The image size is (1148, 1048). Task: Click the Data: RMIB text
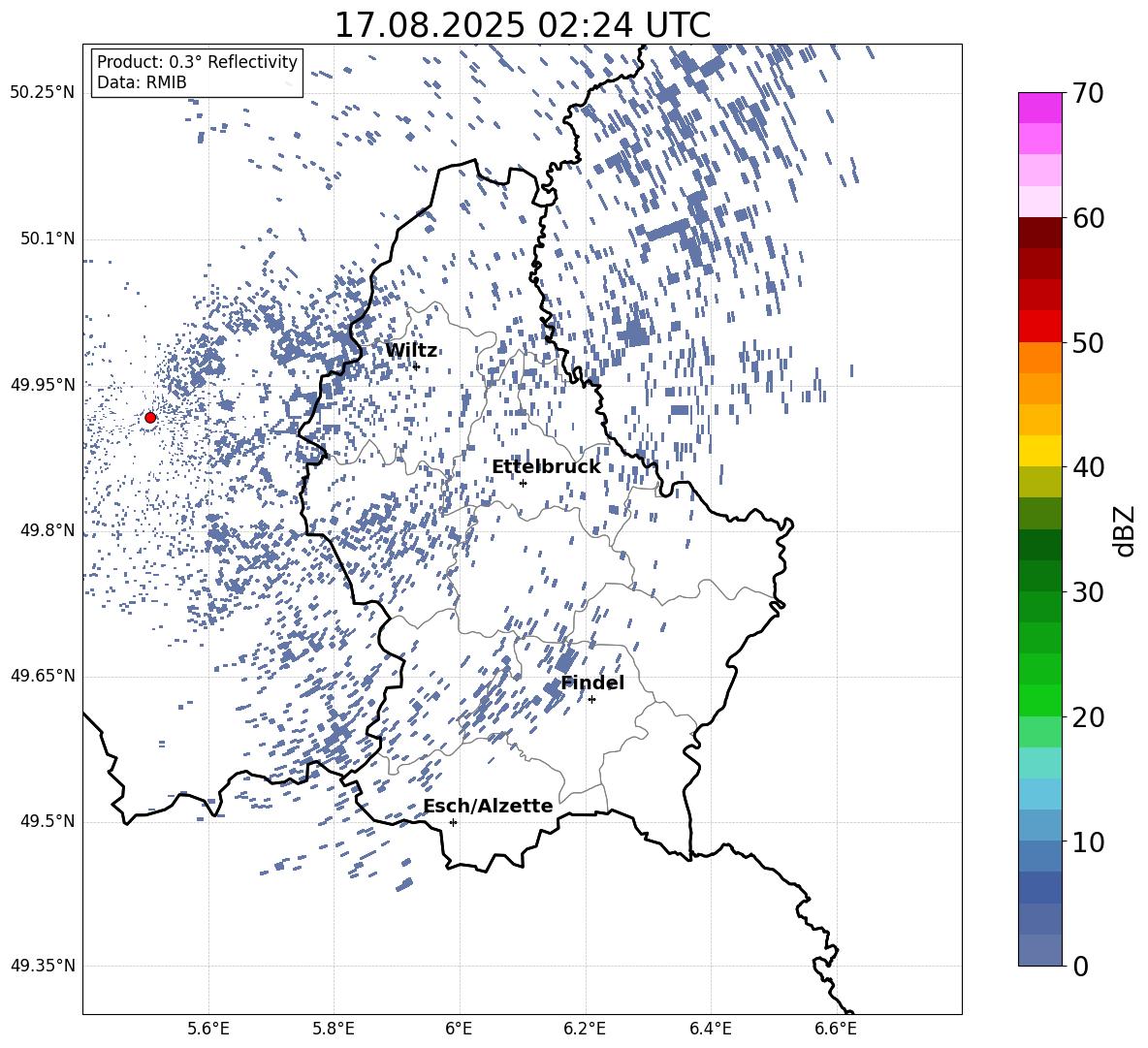click(x=142, y=82)
